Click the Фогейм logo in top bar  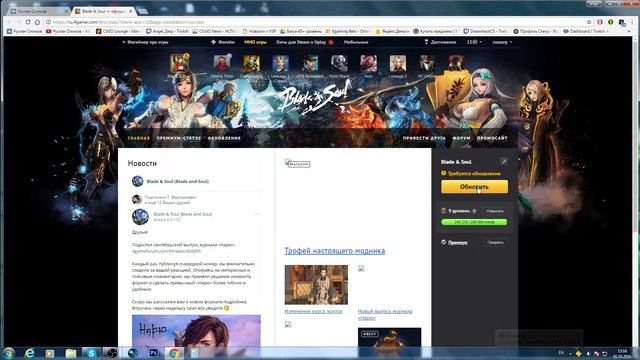(x=223, y=42)
